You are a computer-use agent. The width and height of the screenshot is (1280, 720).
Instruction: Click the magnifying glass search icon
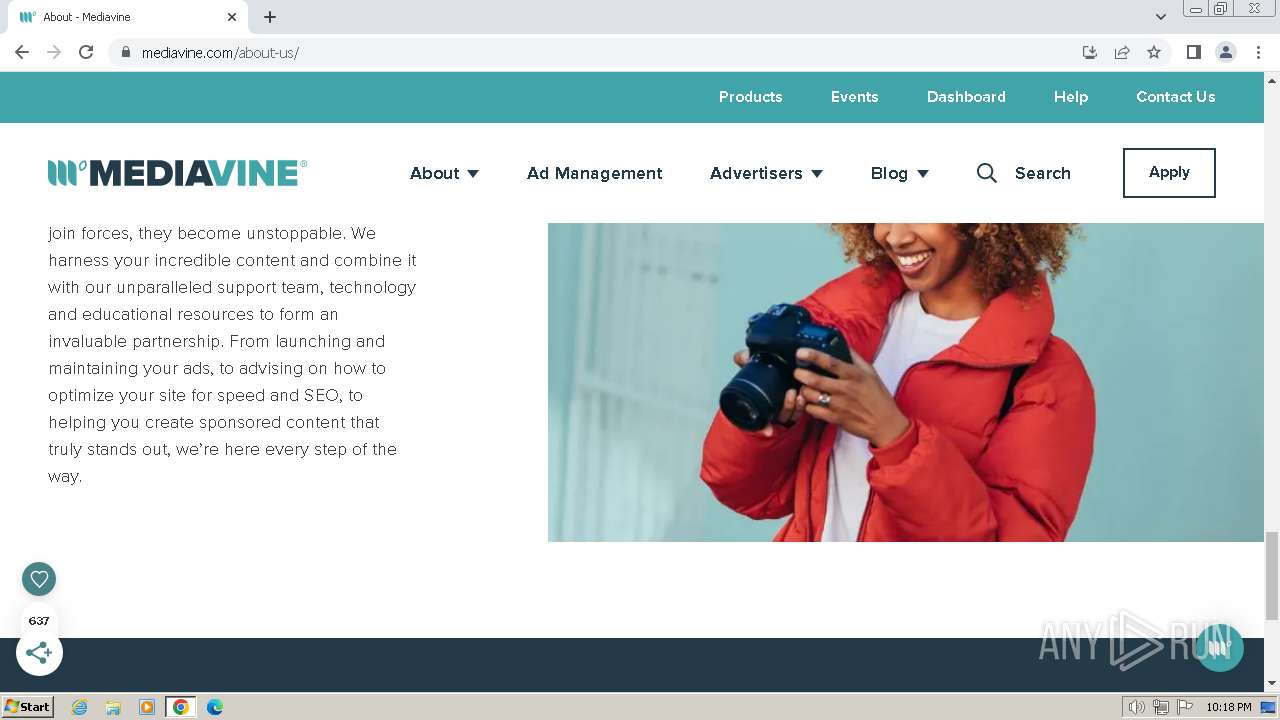tap(986, 173)
